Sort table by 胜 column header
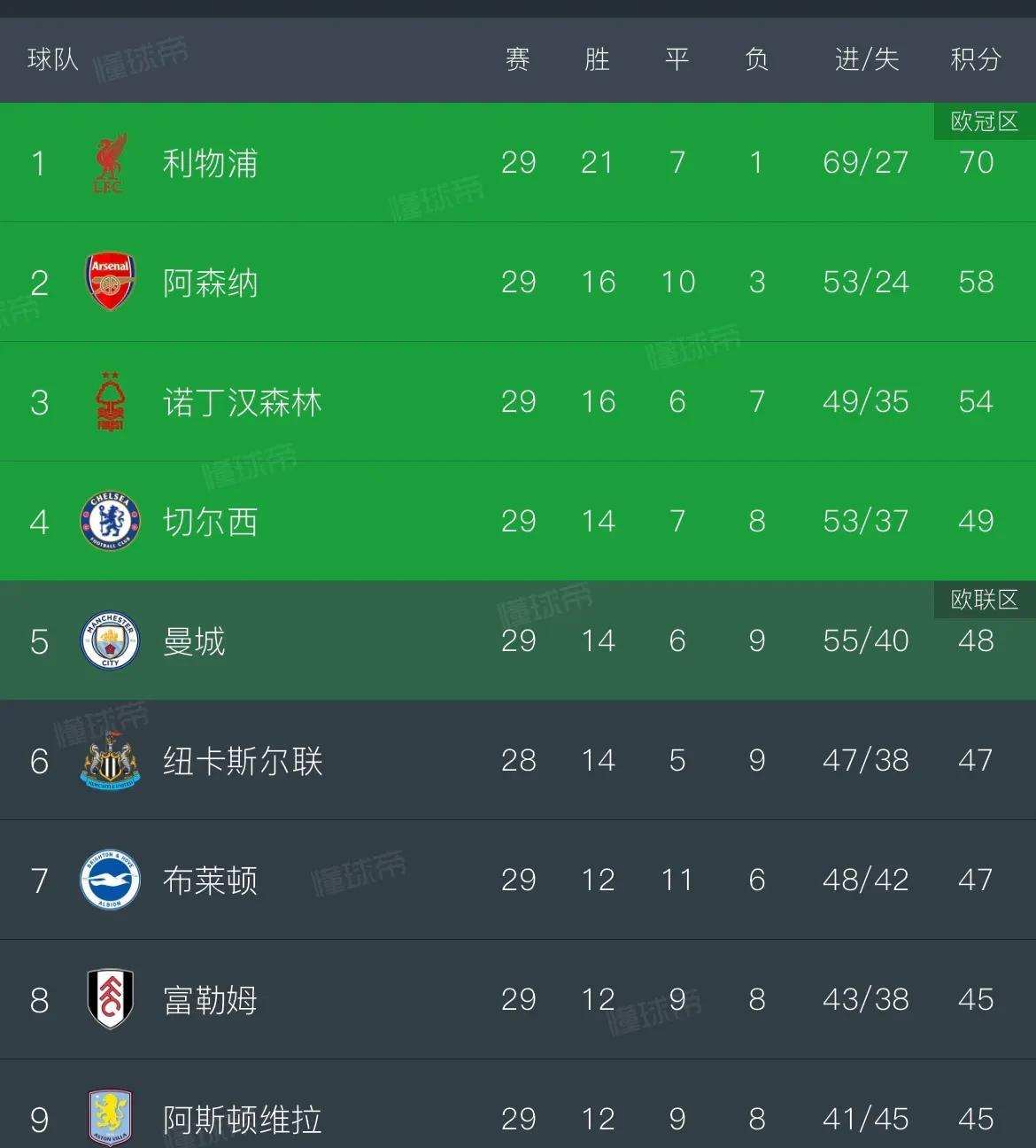The height and width of the screenshot is (1148, 1036). [x=598, y=59]
